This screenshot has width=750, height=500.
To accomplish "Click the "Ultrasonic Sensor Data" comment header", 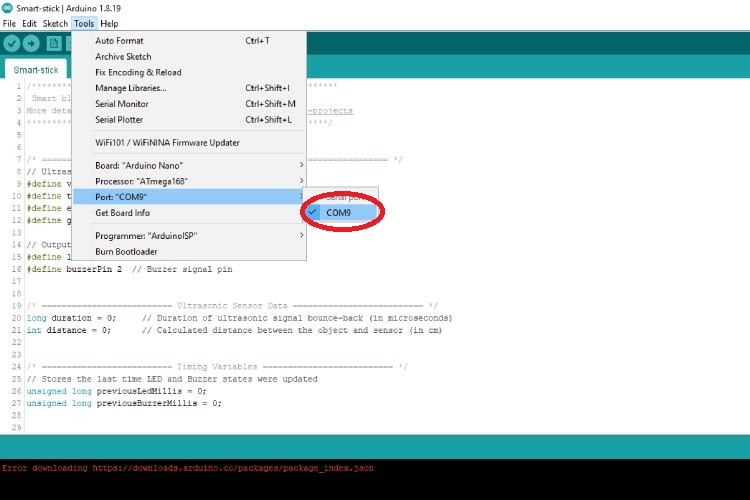I will (x=232, y=306).
